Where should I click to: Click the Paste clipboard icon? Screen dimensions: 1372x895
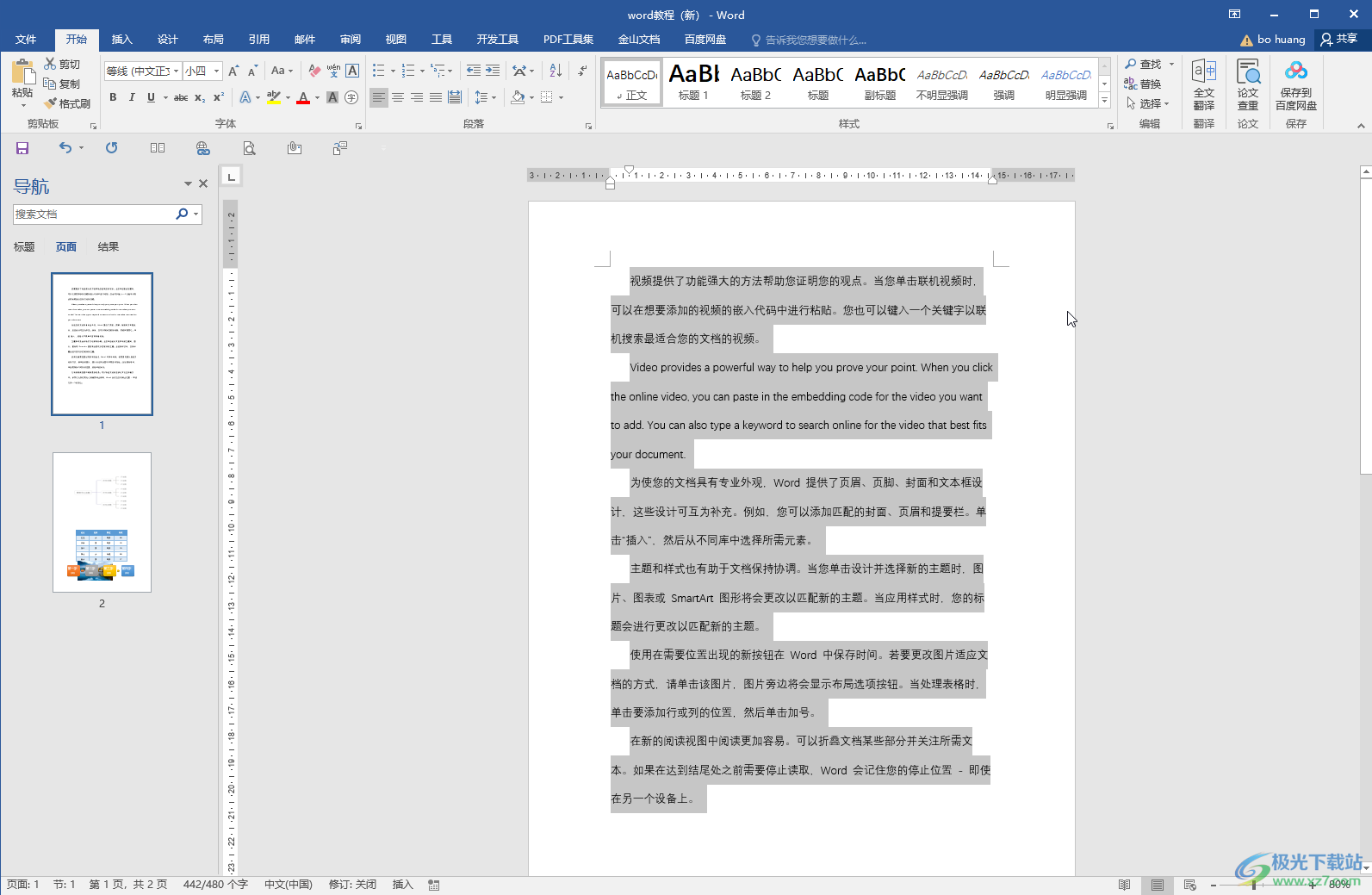point(22,71)
